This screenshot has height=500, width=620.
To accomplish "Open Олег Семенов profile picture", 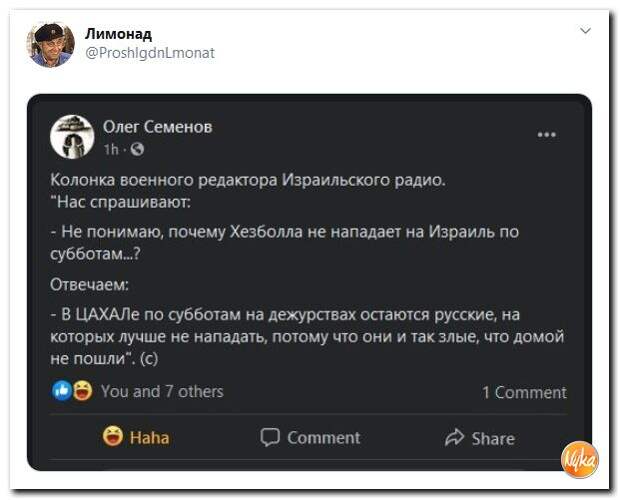I will (72, 137).
